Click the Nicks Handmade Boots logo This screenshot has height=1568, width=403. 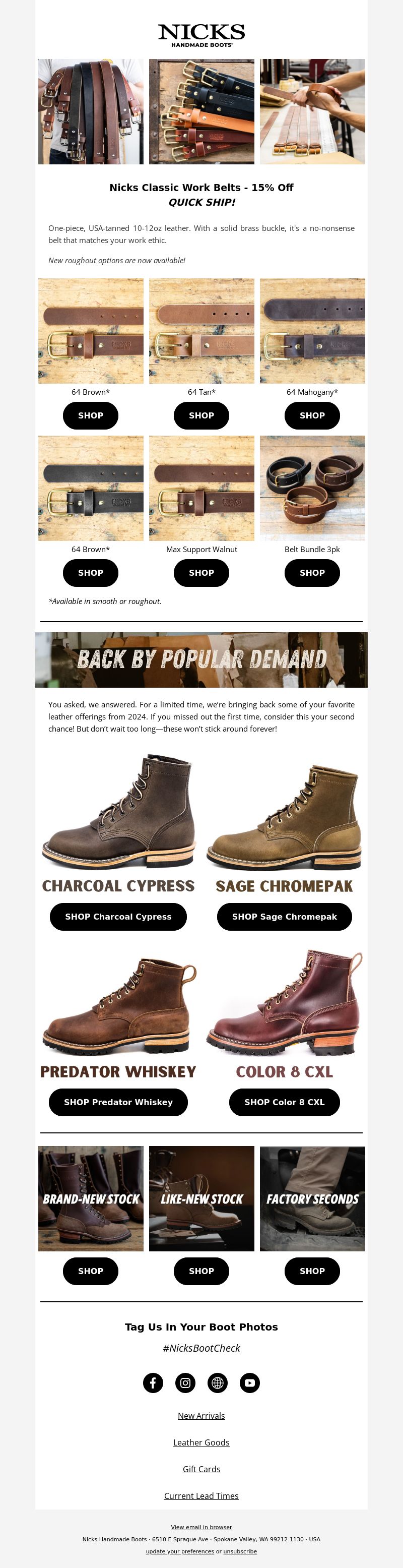(201, 35)
